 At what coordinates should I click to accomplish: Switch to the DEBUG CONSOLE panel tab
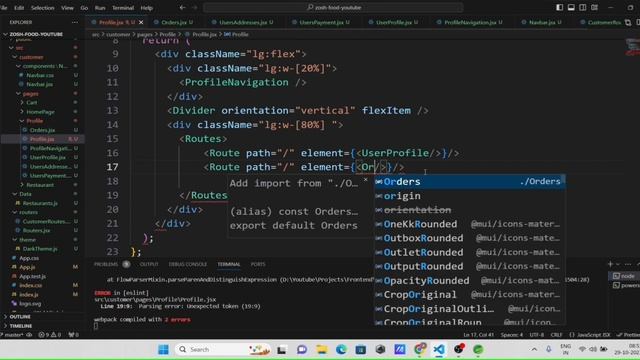(x=188, y=264)
